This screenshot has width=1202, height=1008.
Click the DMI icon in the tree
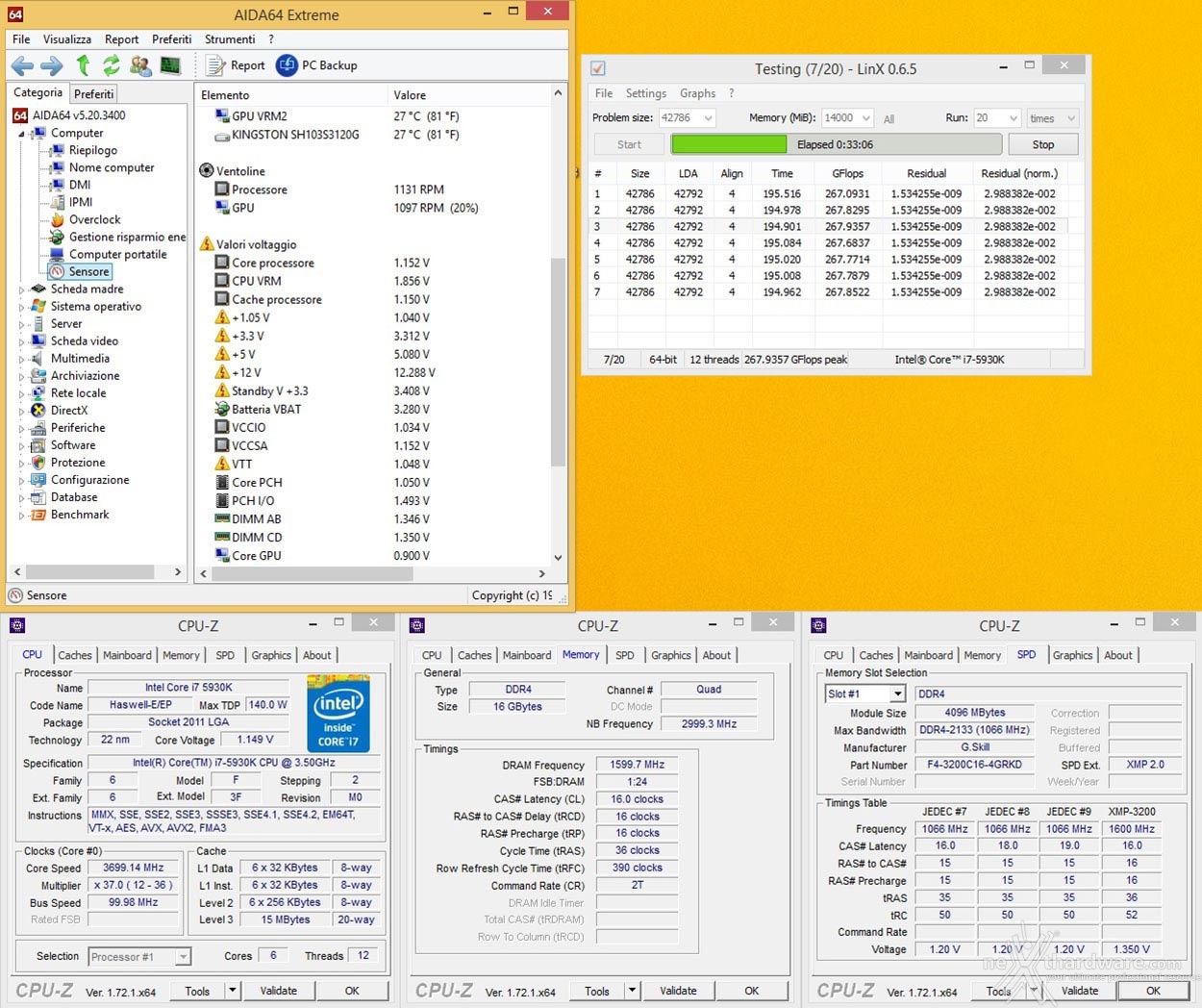tap(58, 185)
